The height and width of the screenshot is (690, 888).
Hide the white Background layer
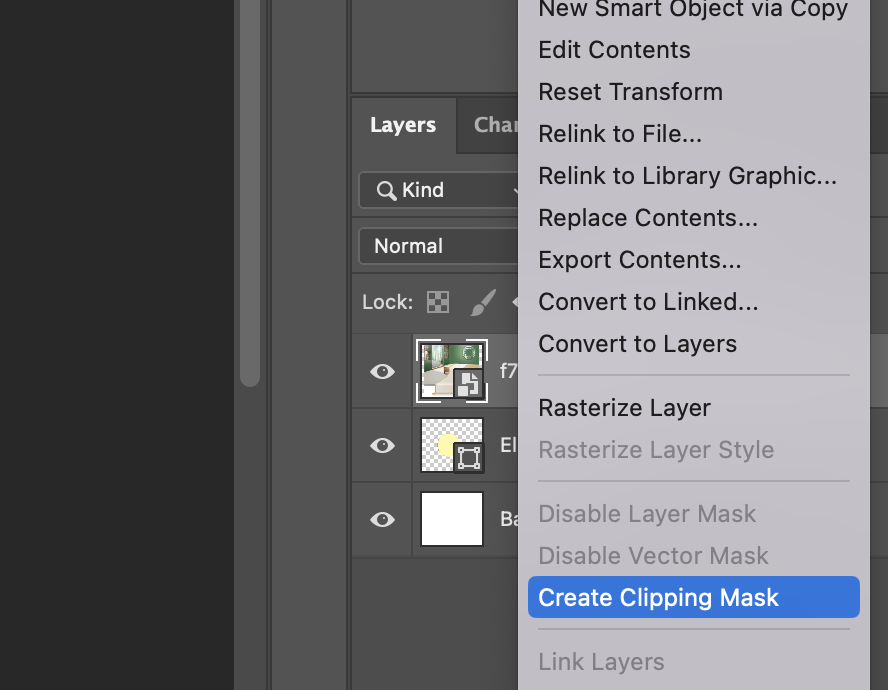pos(382,520)
